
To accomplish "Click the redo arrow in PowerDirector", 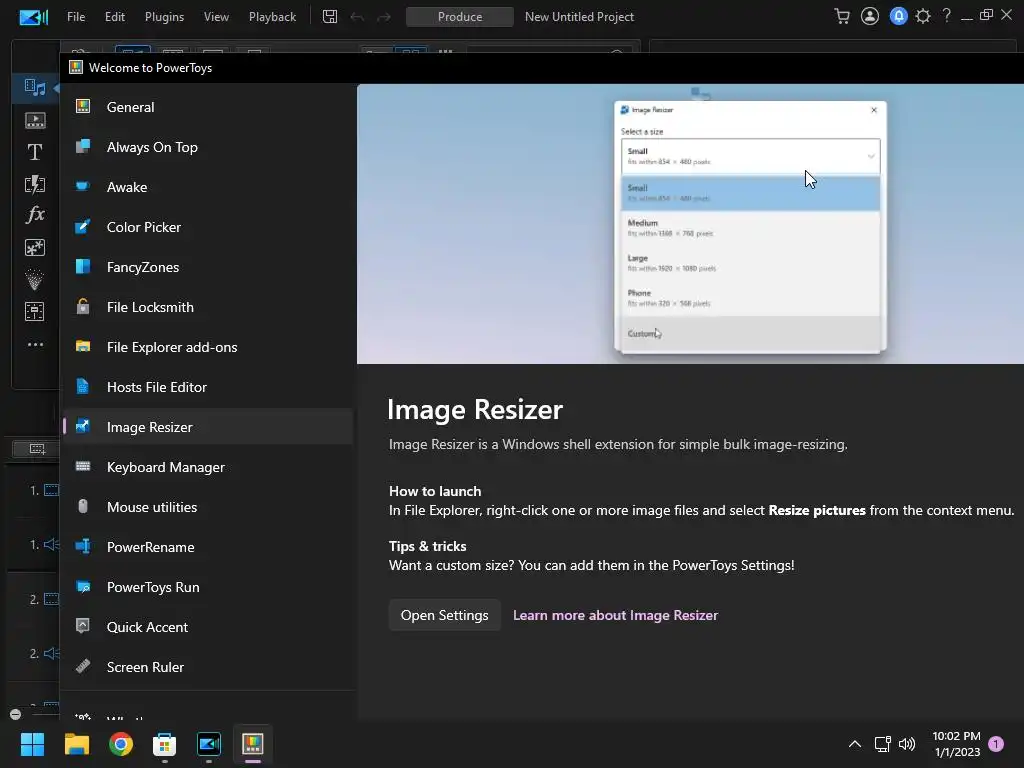I will click(384, 17).
